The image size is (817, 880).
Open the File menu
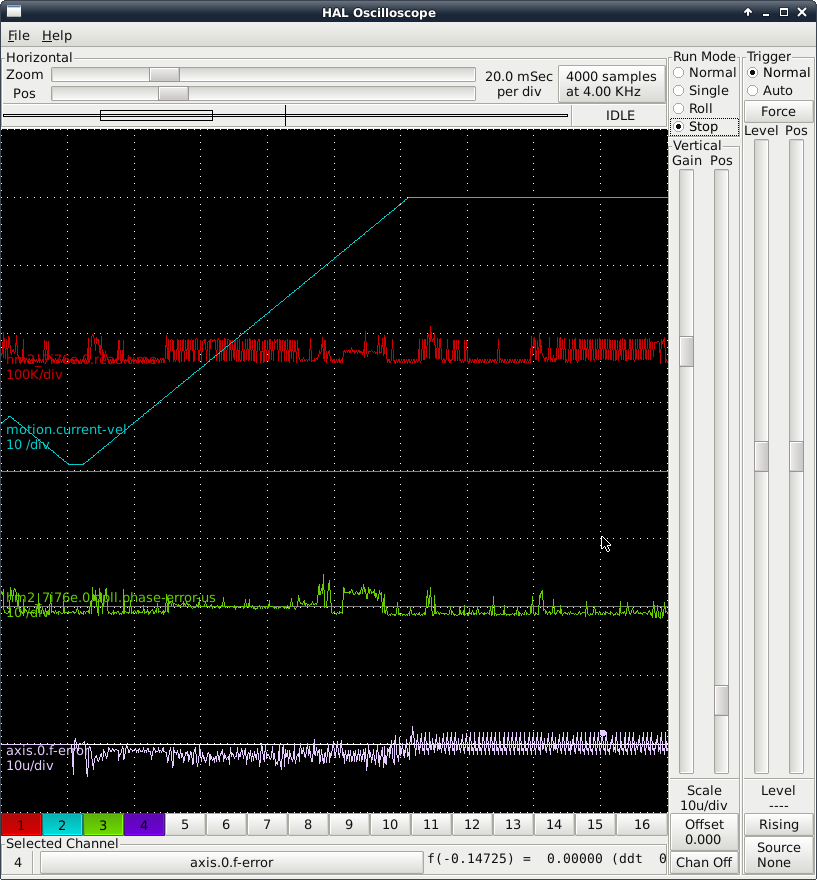click(x=18, y=36)
